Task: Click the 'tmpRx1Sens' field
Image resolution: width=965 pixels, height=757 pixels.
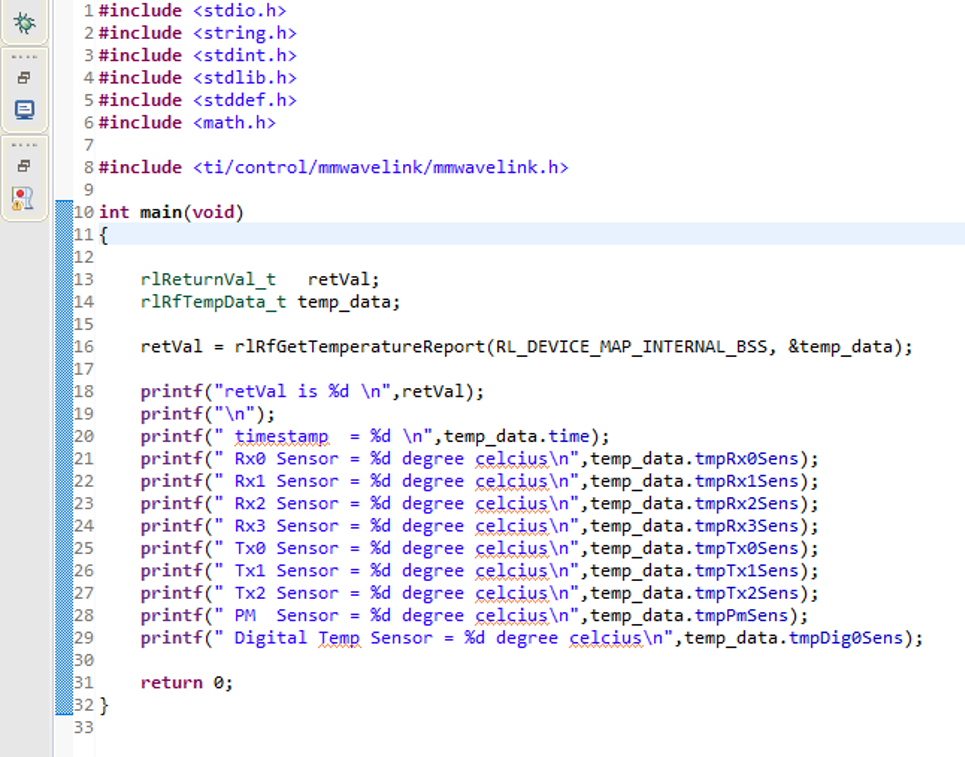Action: [x=747, y=481]
